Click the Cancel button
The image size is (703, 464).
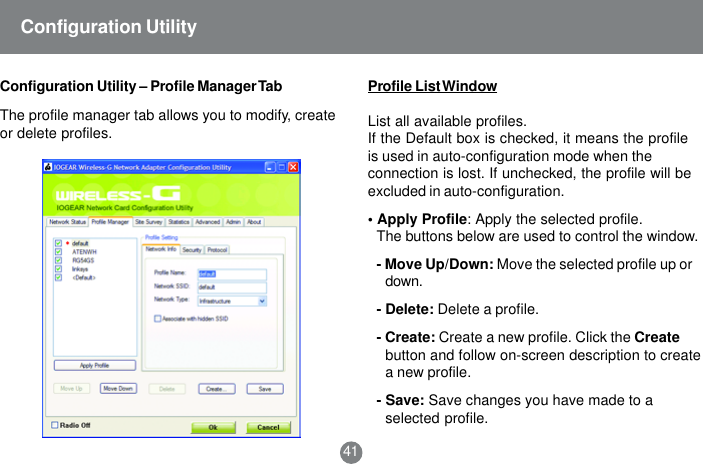[269, 427]
